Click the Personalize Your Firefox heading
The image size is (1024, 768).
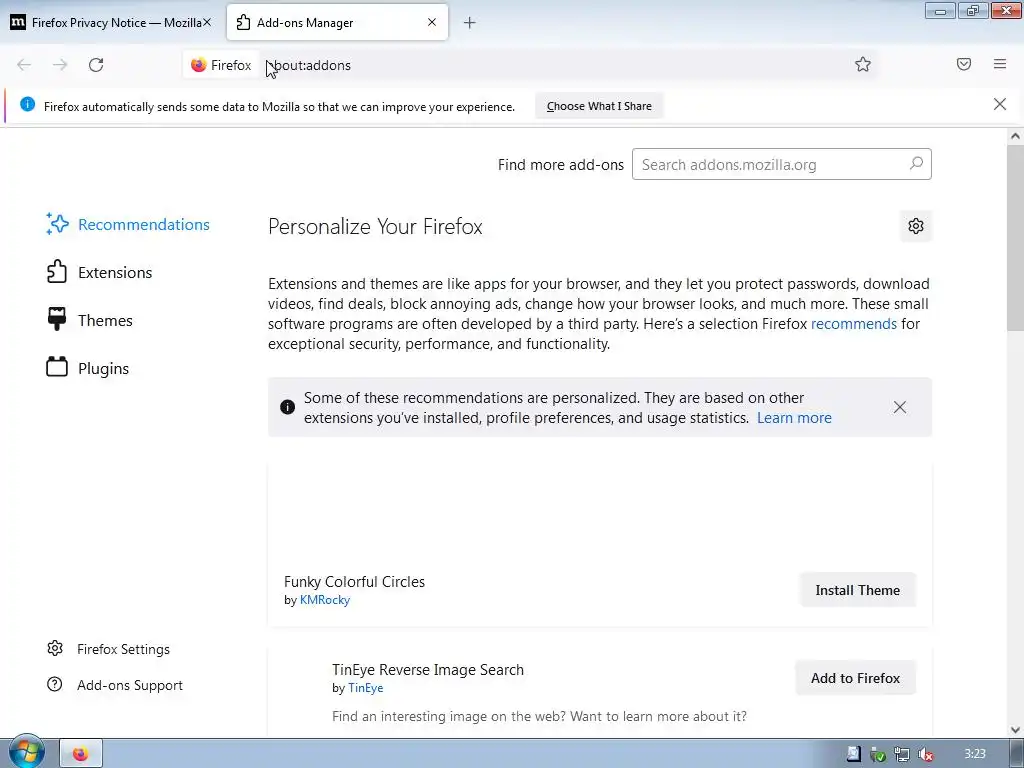[375, 227]
